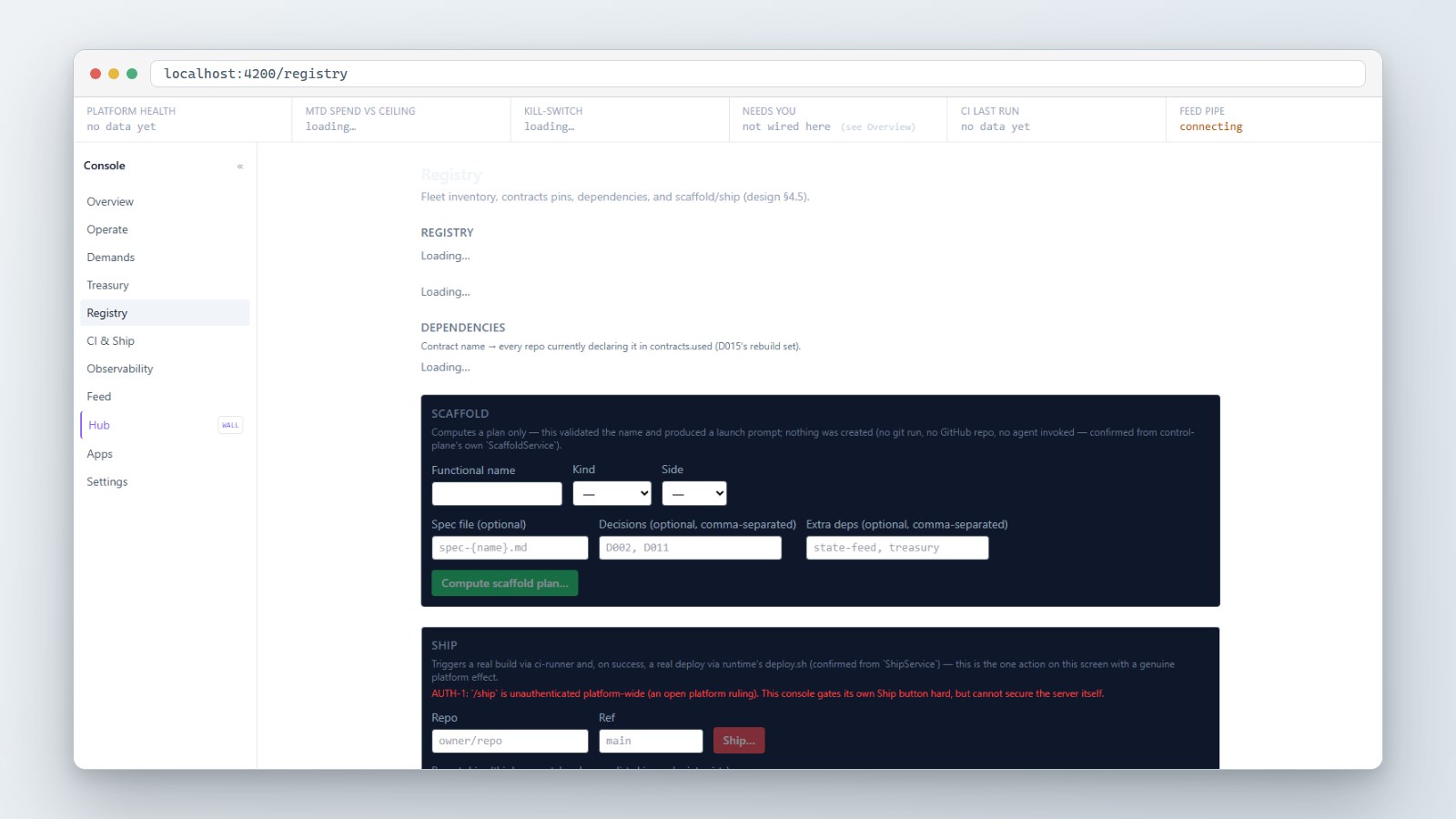Click the Decisions input field
Image resolution: width=1456 pixels, height=819 pixels.
pyautogui.click(x=690, y=548)
